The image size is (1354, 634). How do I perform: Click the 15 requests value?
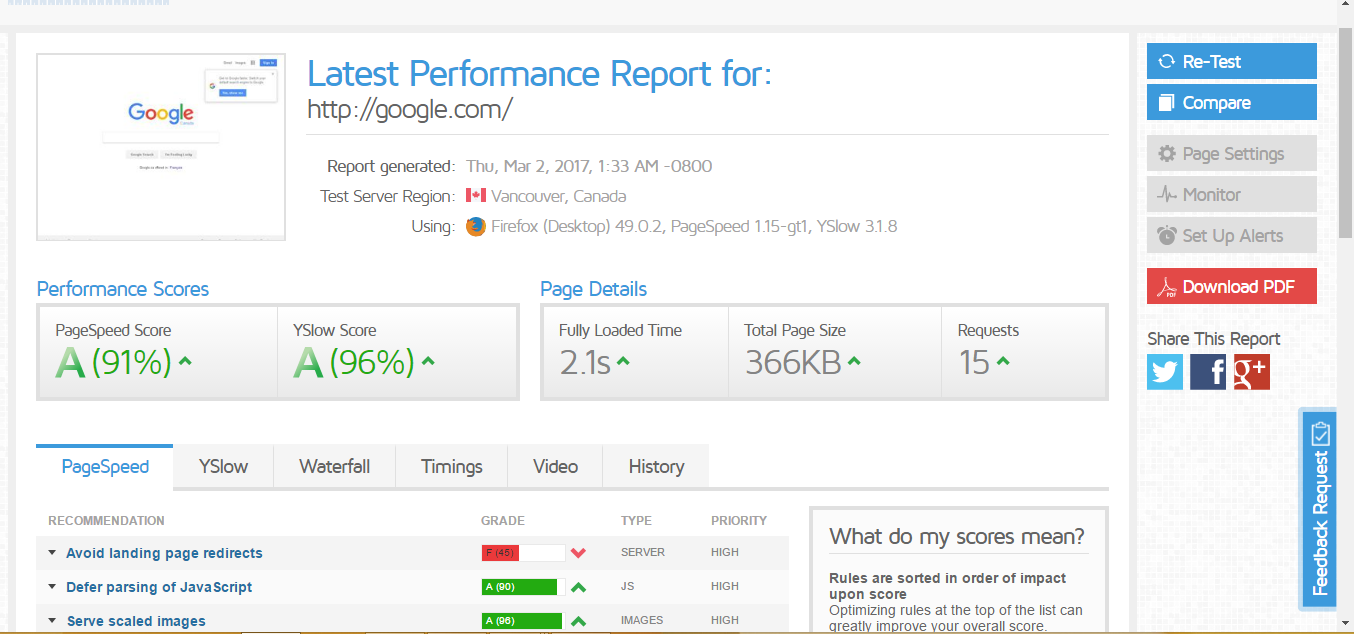974,362
